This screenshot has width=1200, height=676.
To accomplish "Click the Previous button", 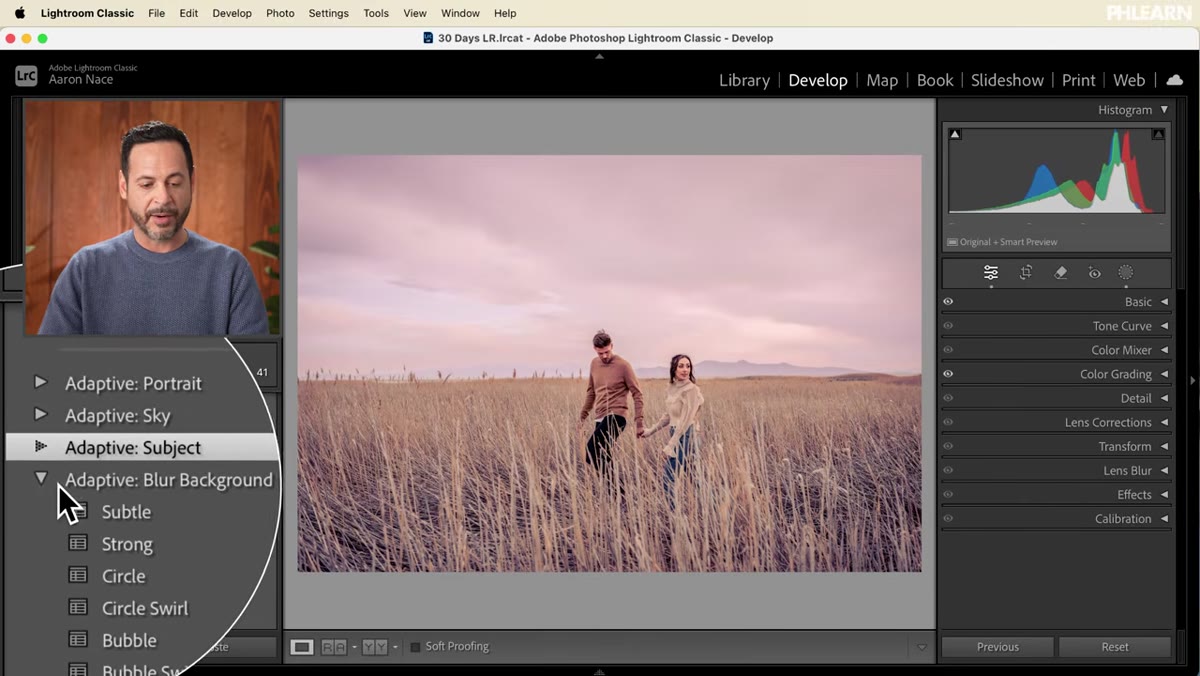I will [997, 647].
